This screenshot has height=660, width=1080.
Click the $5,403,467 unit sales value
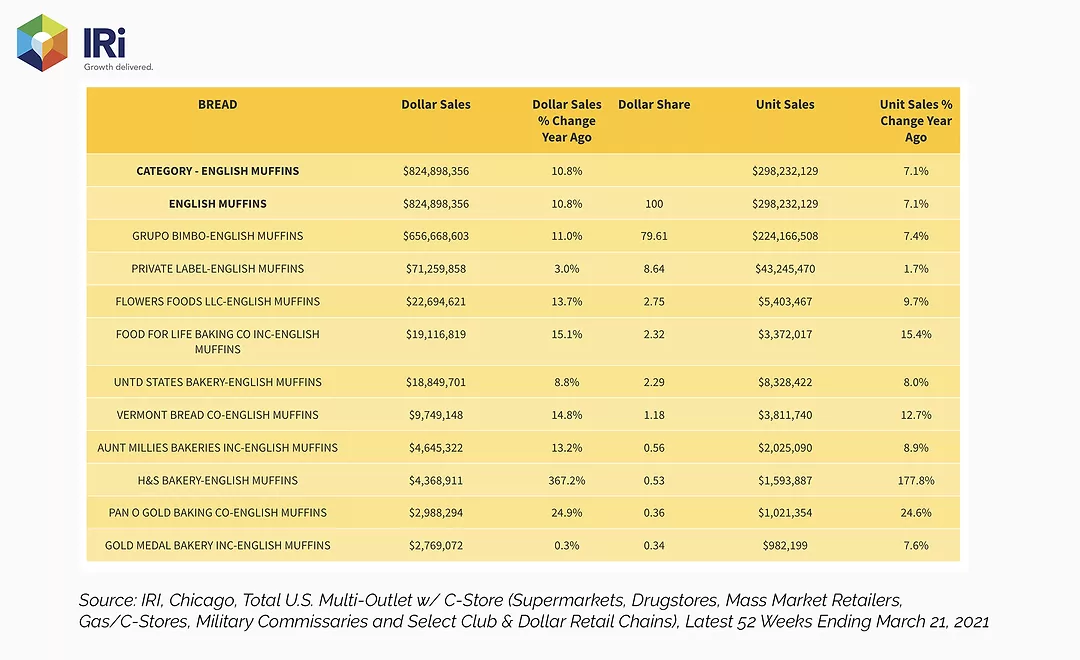[x=785, y=301]
